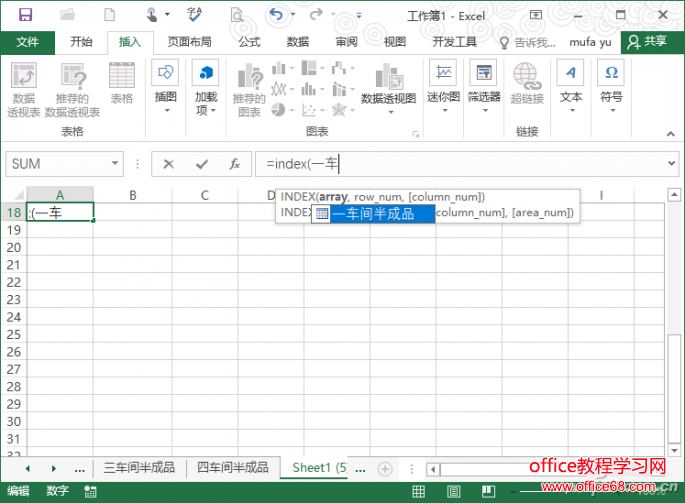Open Recommended Charts (推荐的图表)

click(249, 90)
